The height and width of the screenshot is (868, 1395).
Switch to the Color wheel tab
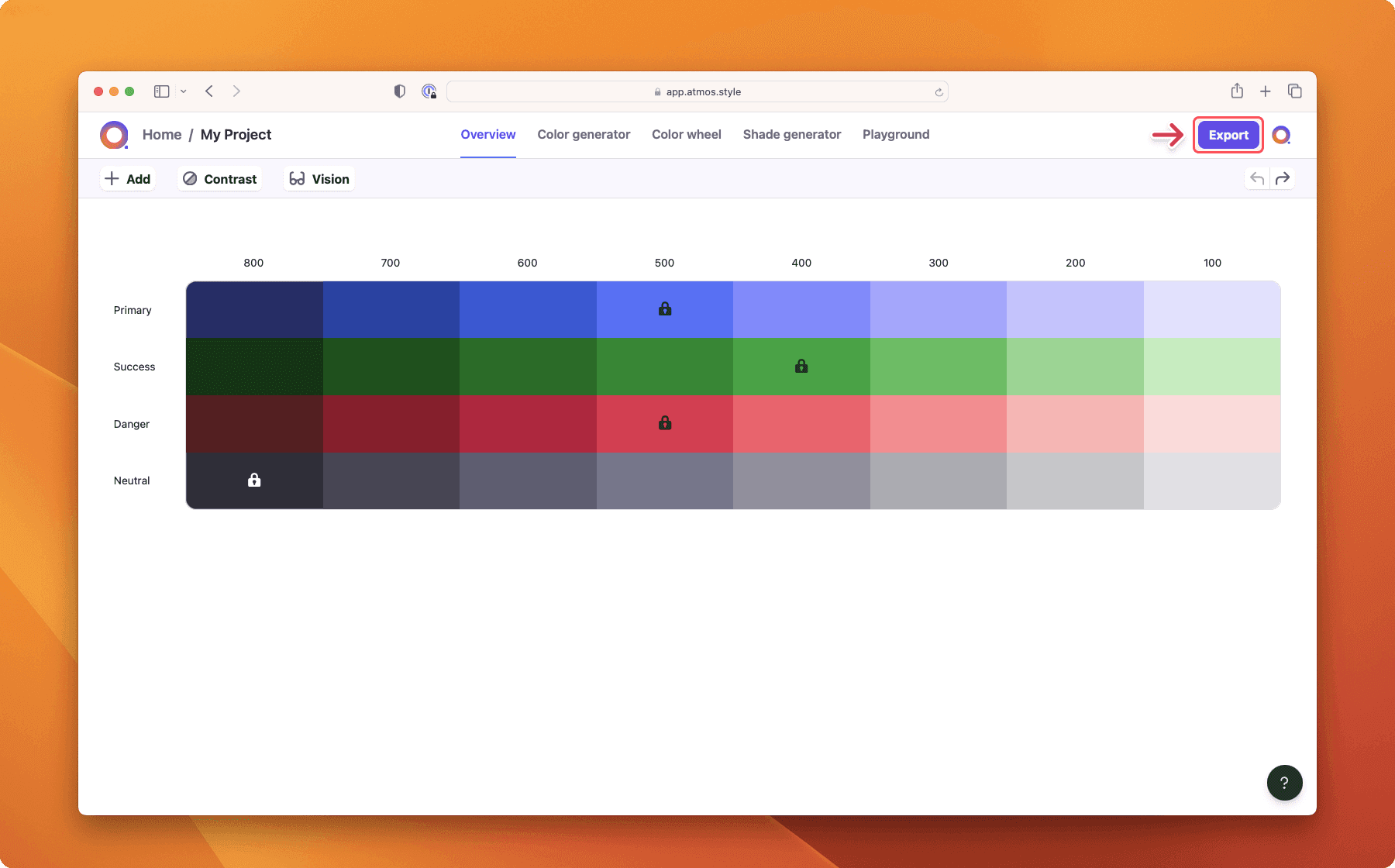[x=686, y=134]
